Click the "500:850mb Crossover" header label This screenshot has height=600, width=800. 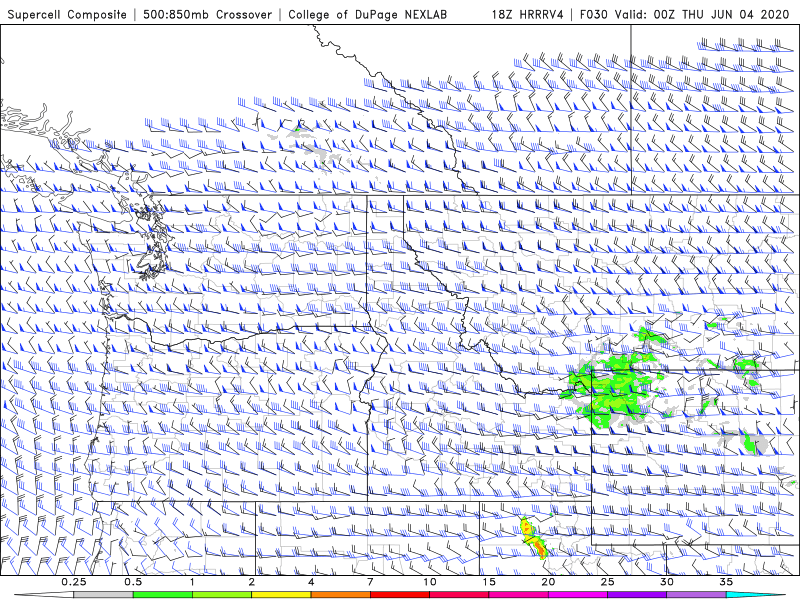(207, 14)
